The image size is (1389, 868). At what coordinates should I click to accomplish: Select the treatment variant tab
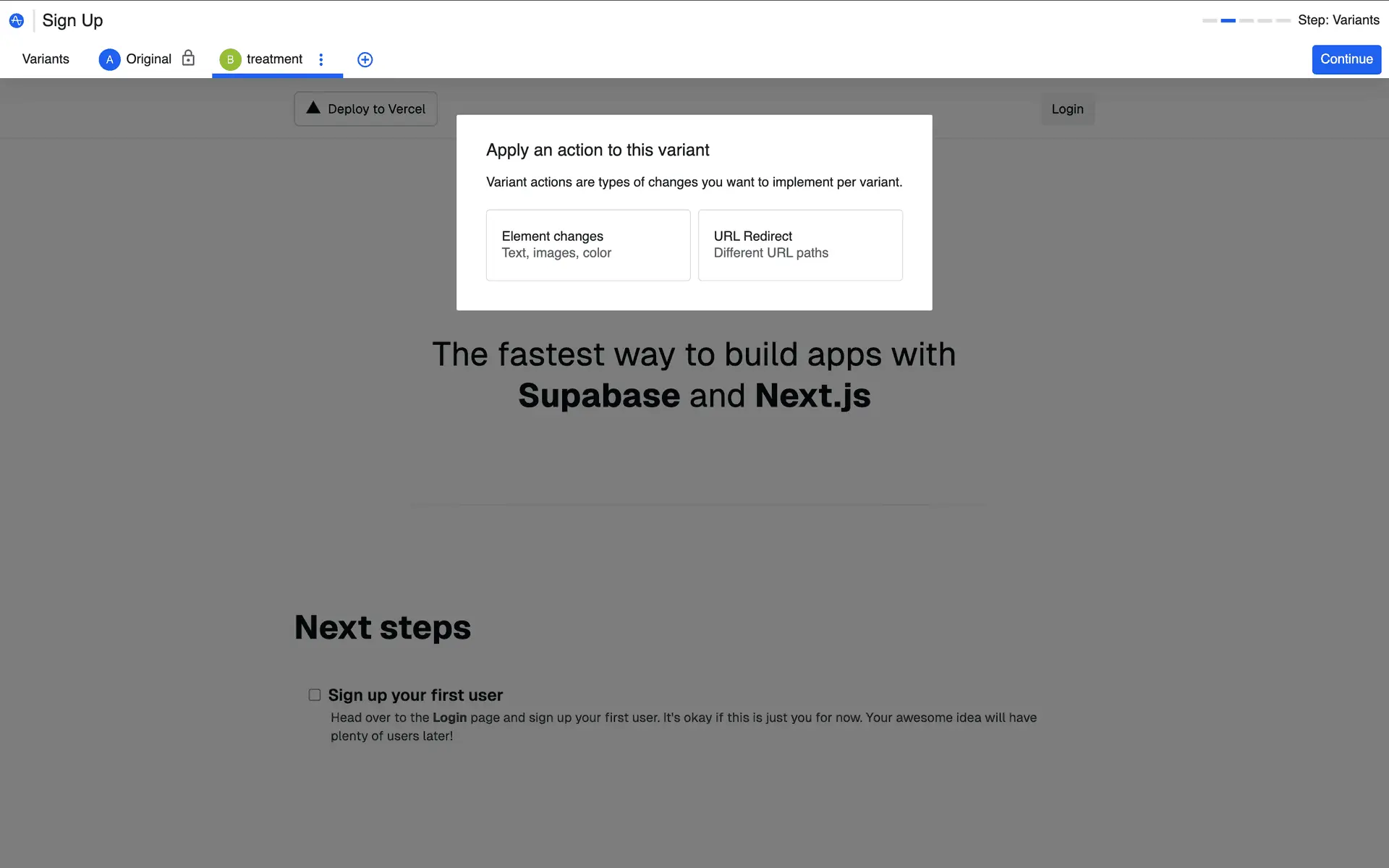tap(274, 59)
